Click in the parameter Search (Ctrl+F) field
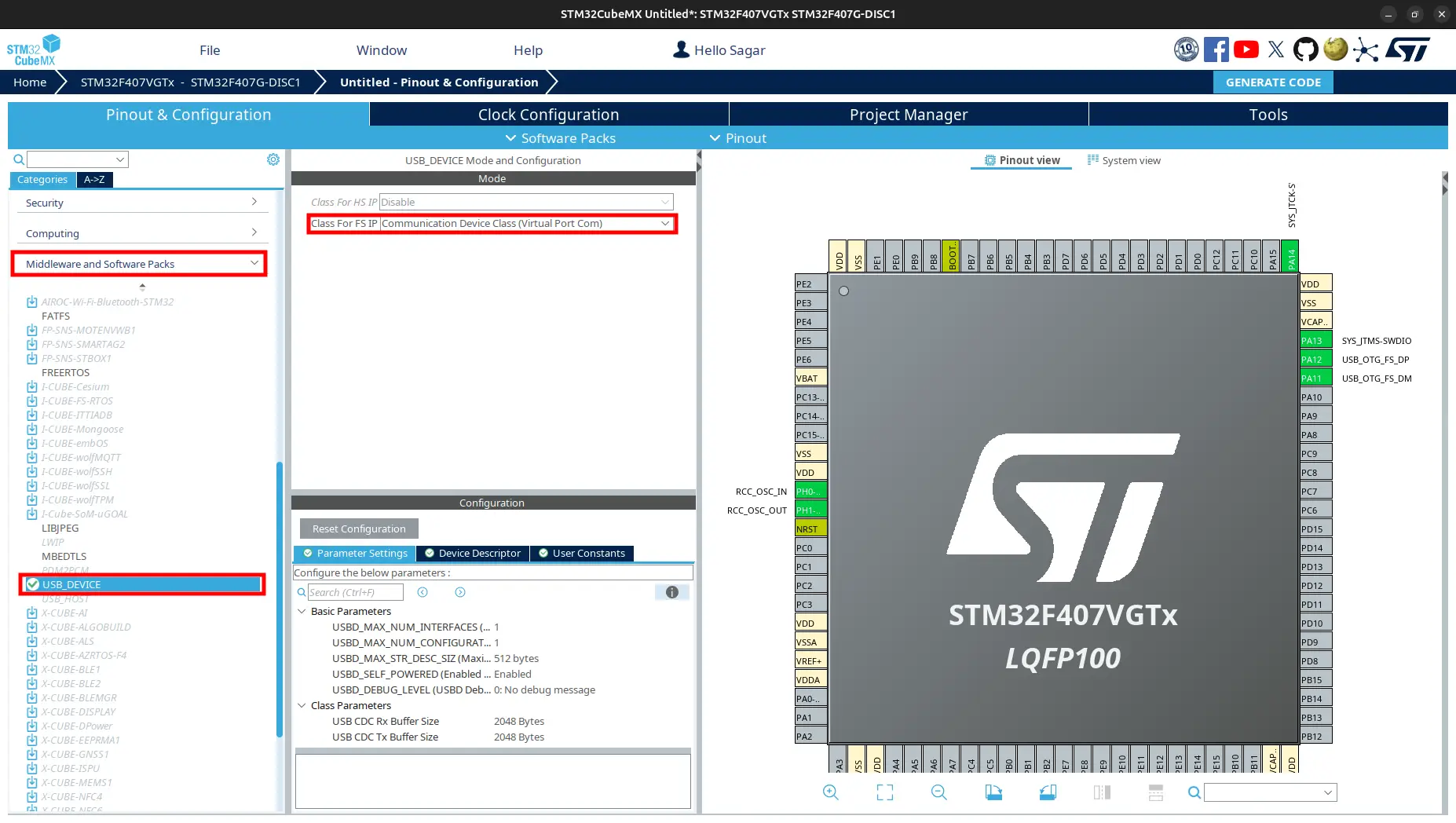This screenshot has height=823, width=1456. 355,592
